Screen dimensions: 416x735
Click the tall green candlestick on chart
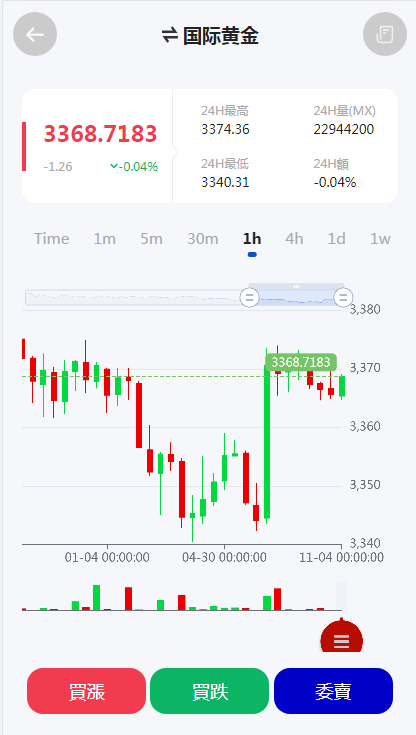click(267, 436)
